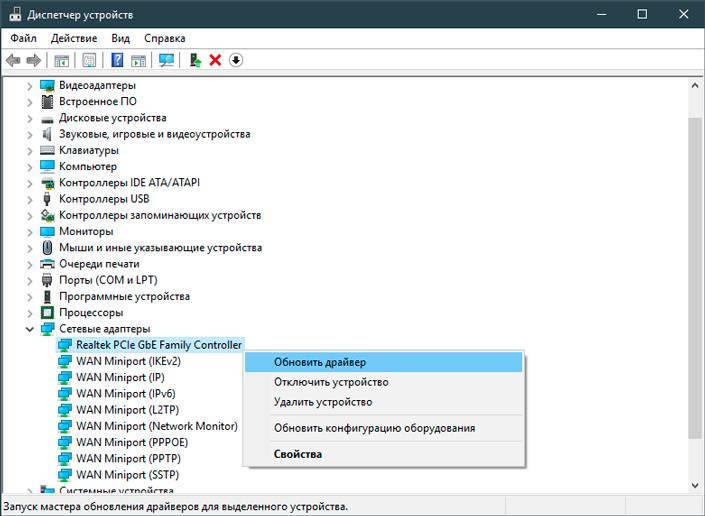The width and height of the screenshot is (705, 516).
Task: Select WAN Miniport (PPTP)
Action: pos(129,458)
